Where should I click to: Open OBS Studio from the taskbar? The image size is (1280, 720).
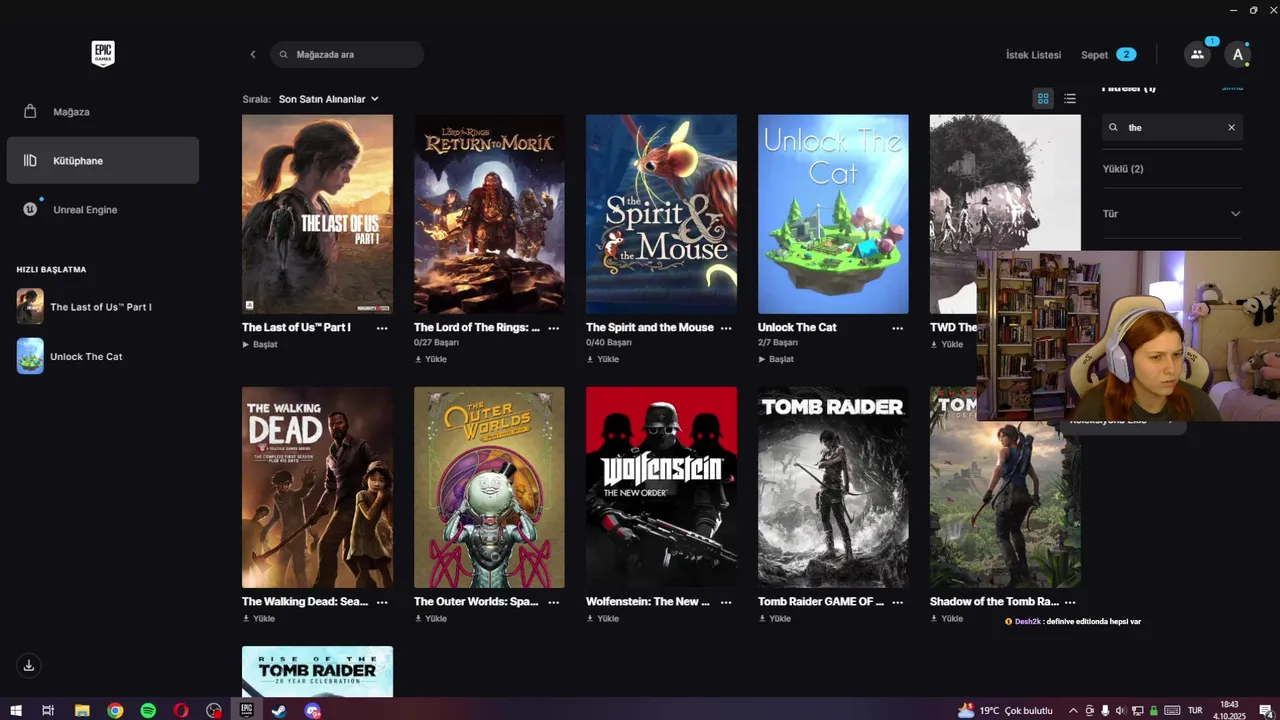point(214,710)
